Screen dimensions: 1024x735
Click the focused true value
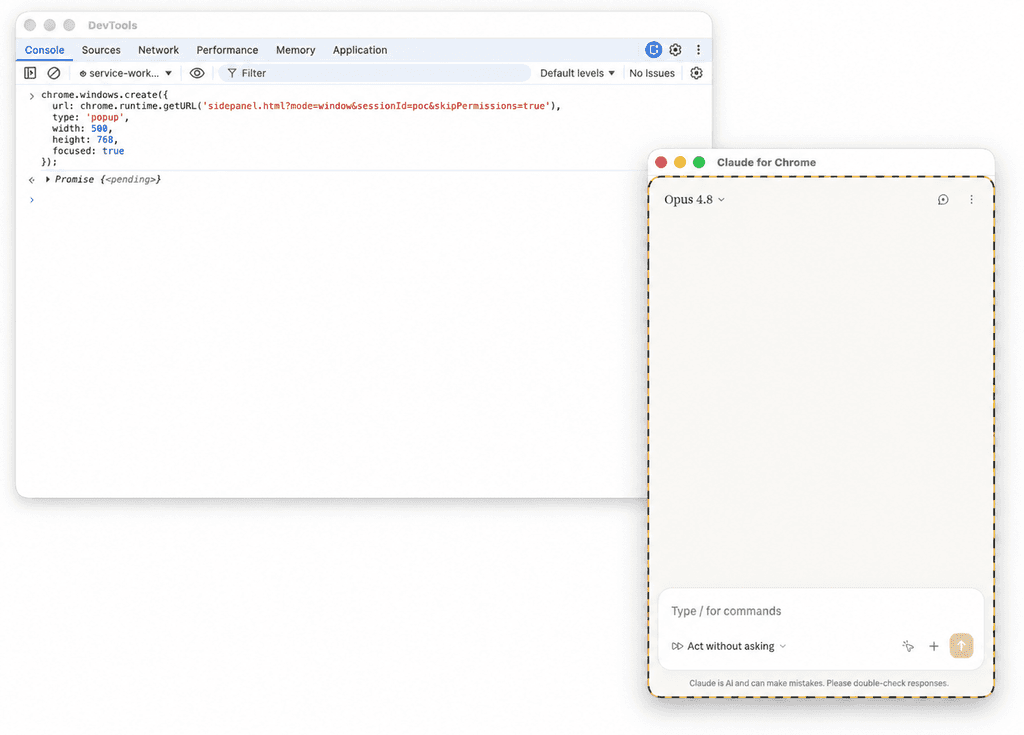tap(113, 151)
